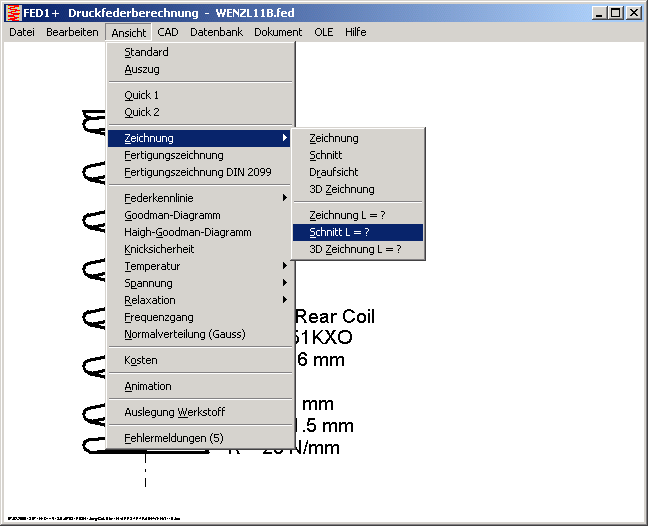Maximize the FED1+ window
This screenshot has height=526, width=648.
click(x=616, y=13)
